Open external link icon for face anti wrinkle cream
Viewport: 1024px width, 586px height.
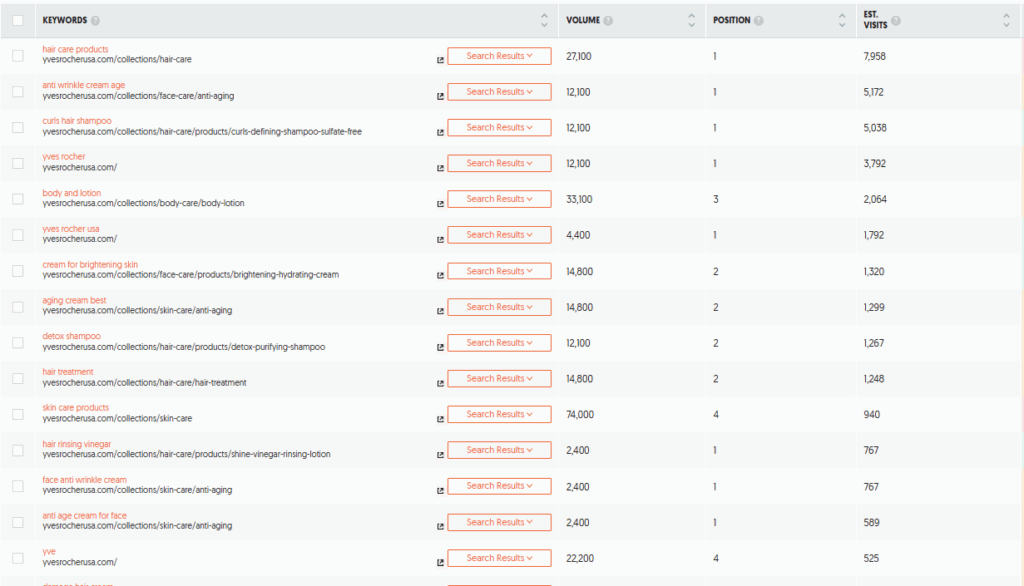click(x=440, y=491)
